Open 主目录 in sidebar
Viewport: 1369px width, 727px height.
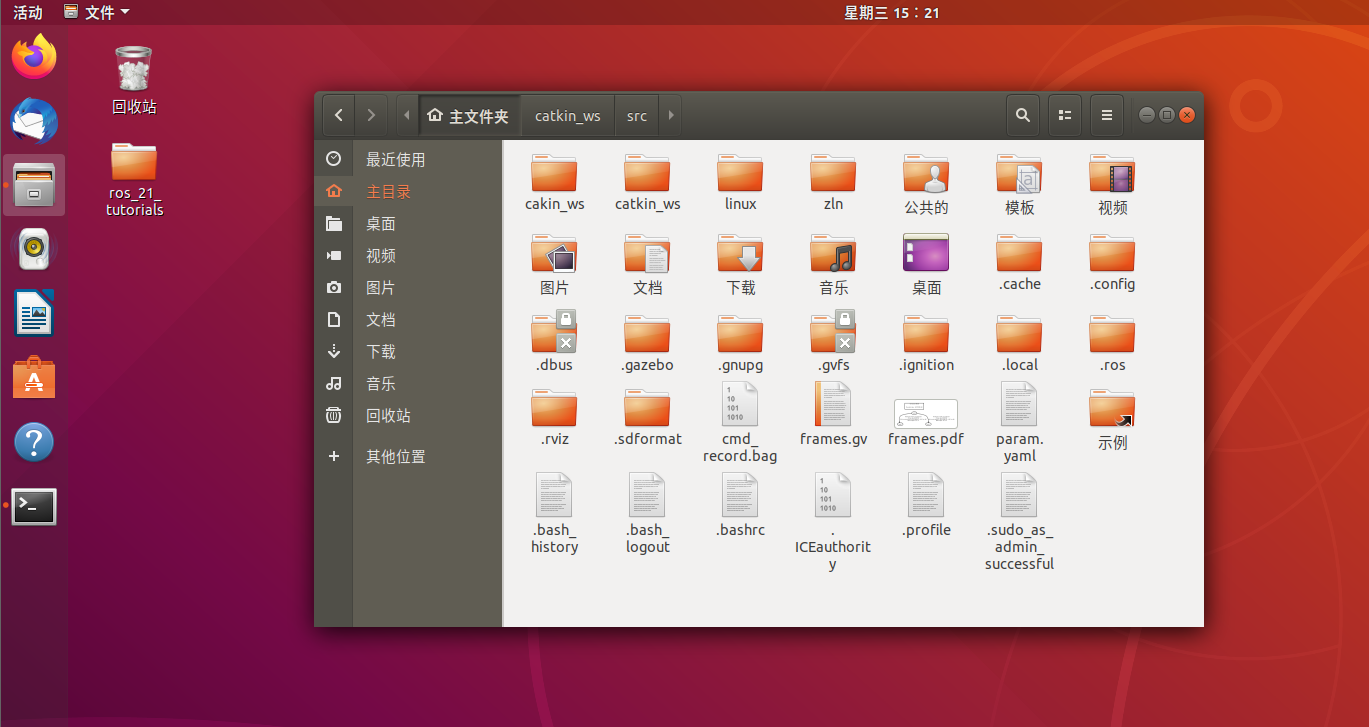[408, 191]
